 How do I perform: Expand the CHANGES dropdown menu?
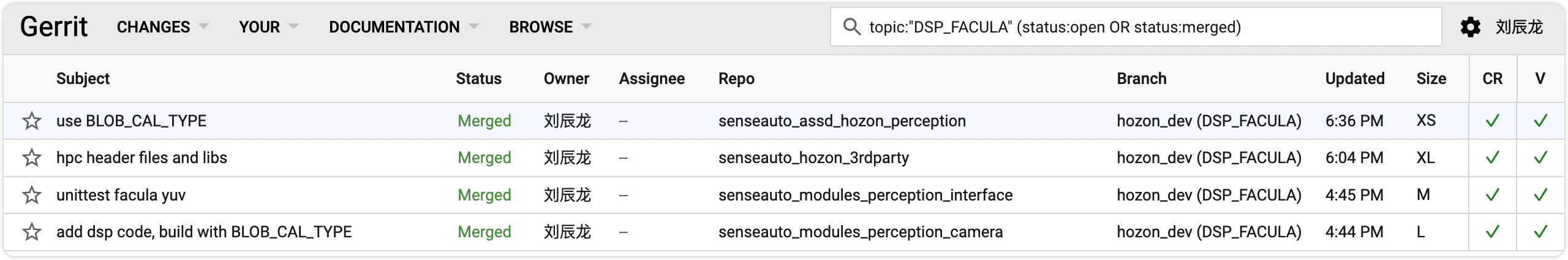[162, 27]
